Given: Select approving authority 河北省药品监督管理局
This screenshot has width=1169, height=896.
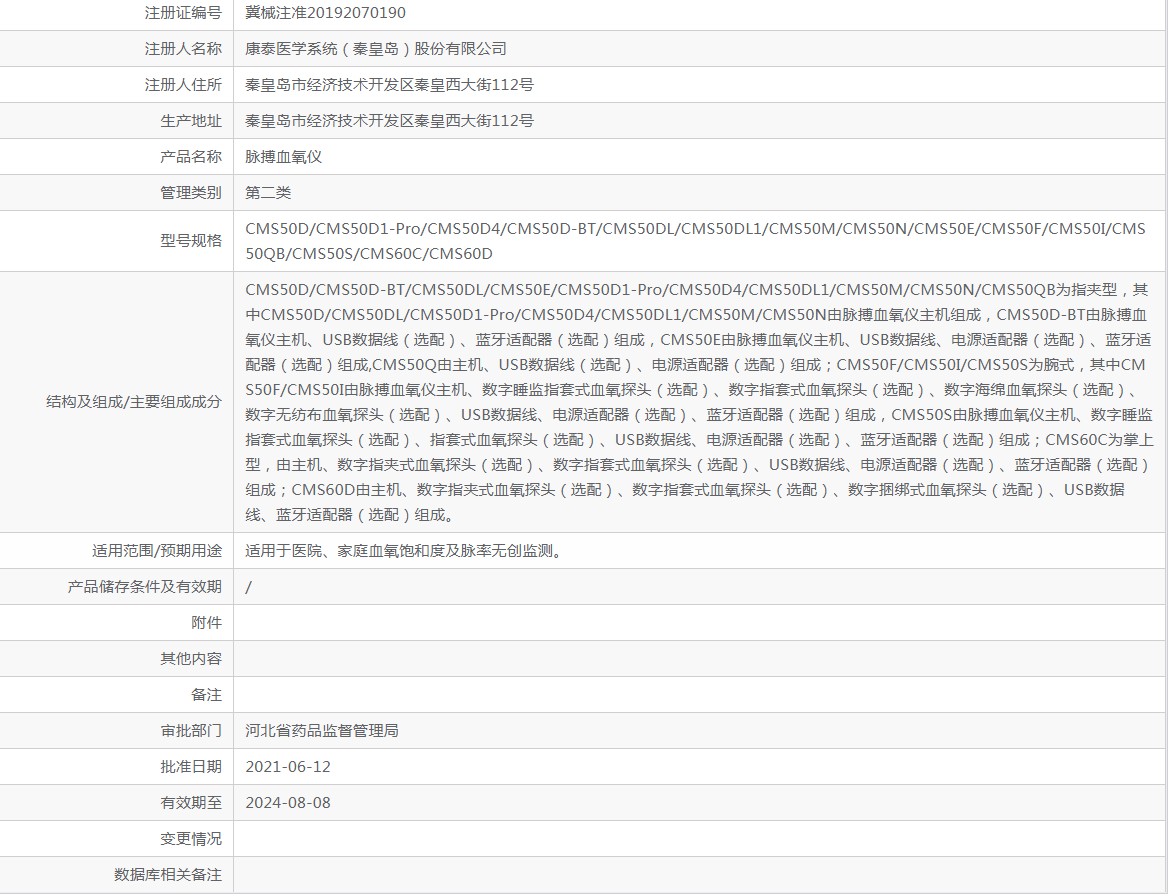Looking at the screenshot, I should [x=322, y=731].
